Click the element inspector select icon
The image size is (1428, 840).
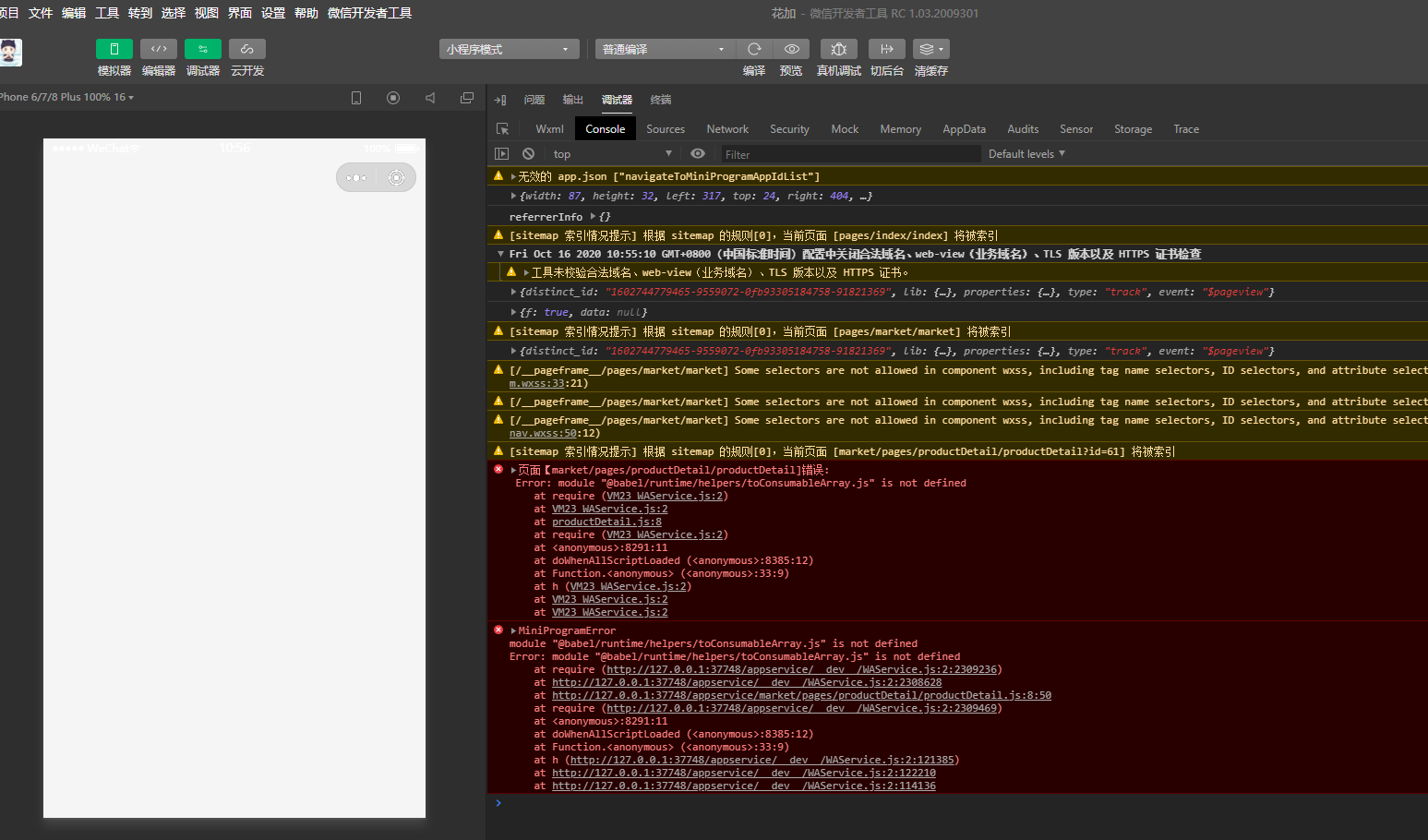[502, 129]
